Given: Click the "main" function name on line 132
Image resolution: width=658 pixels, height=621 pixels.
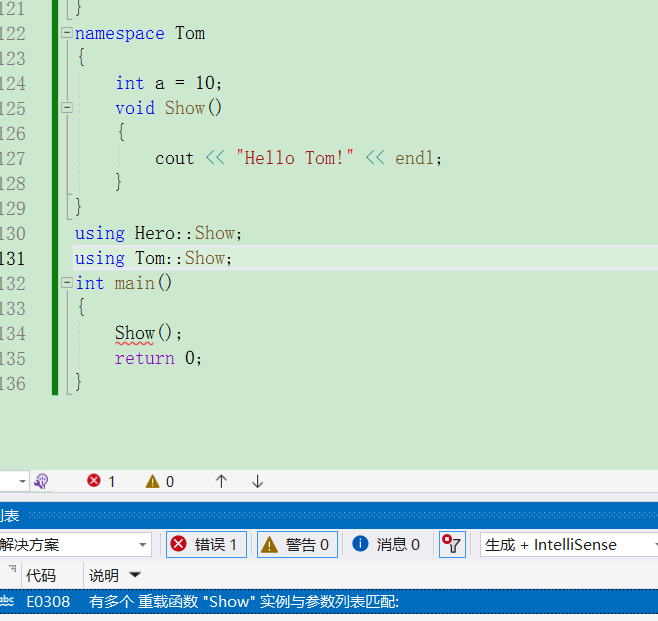Looking at the screenshot, I should [x=135, y=283].
